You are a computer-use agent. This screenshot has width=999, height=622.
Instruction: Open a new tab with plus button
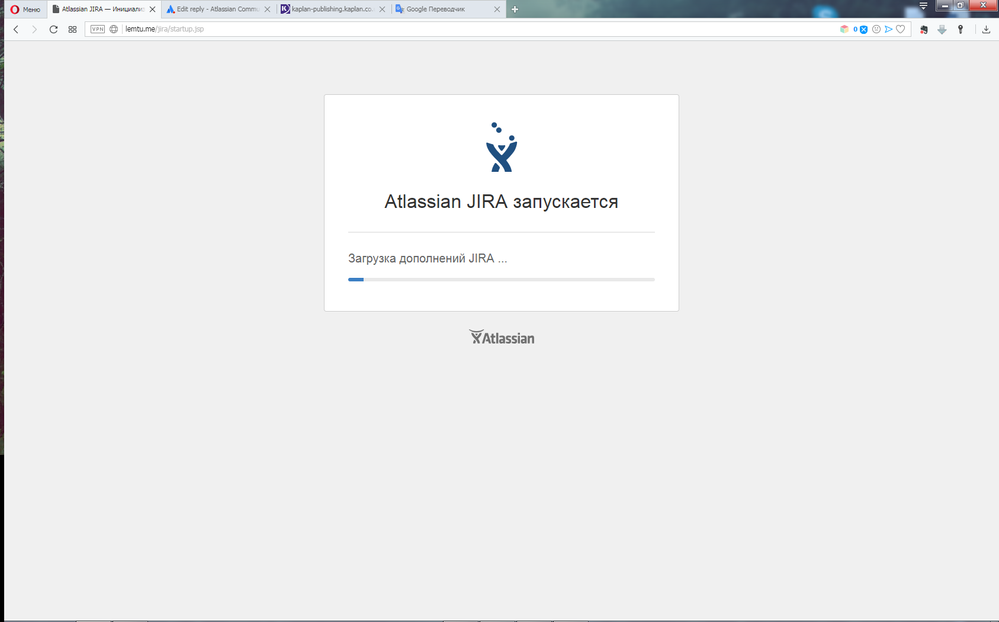click(x=515, y=10)
